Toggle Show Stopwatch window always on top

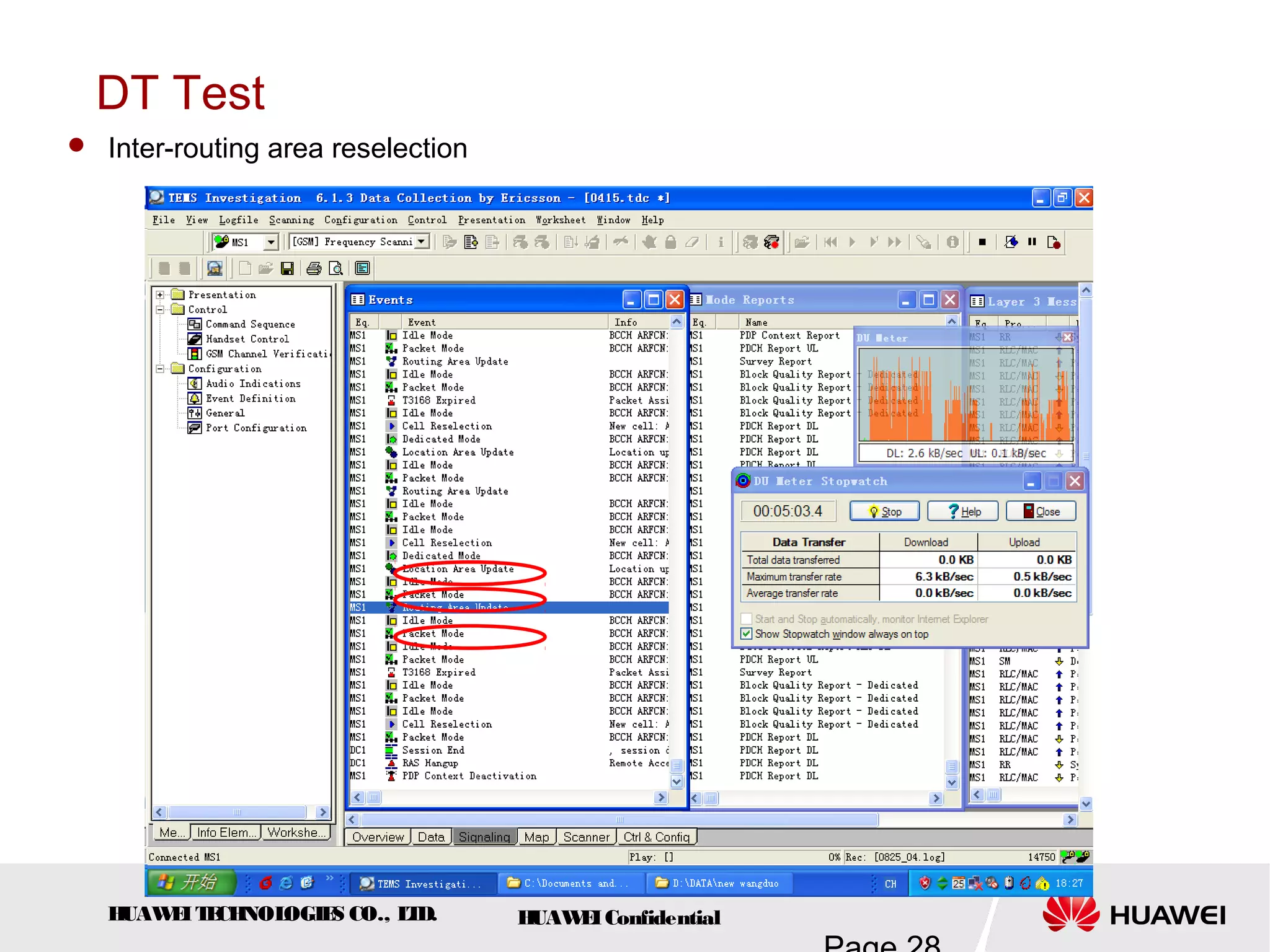point(747,634)
